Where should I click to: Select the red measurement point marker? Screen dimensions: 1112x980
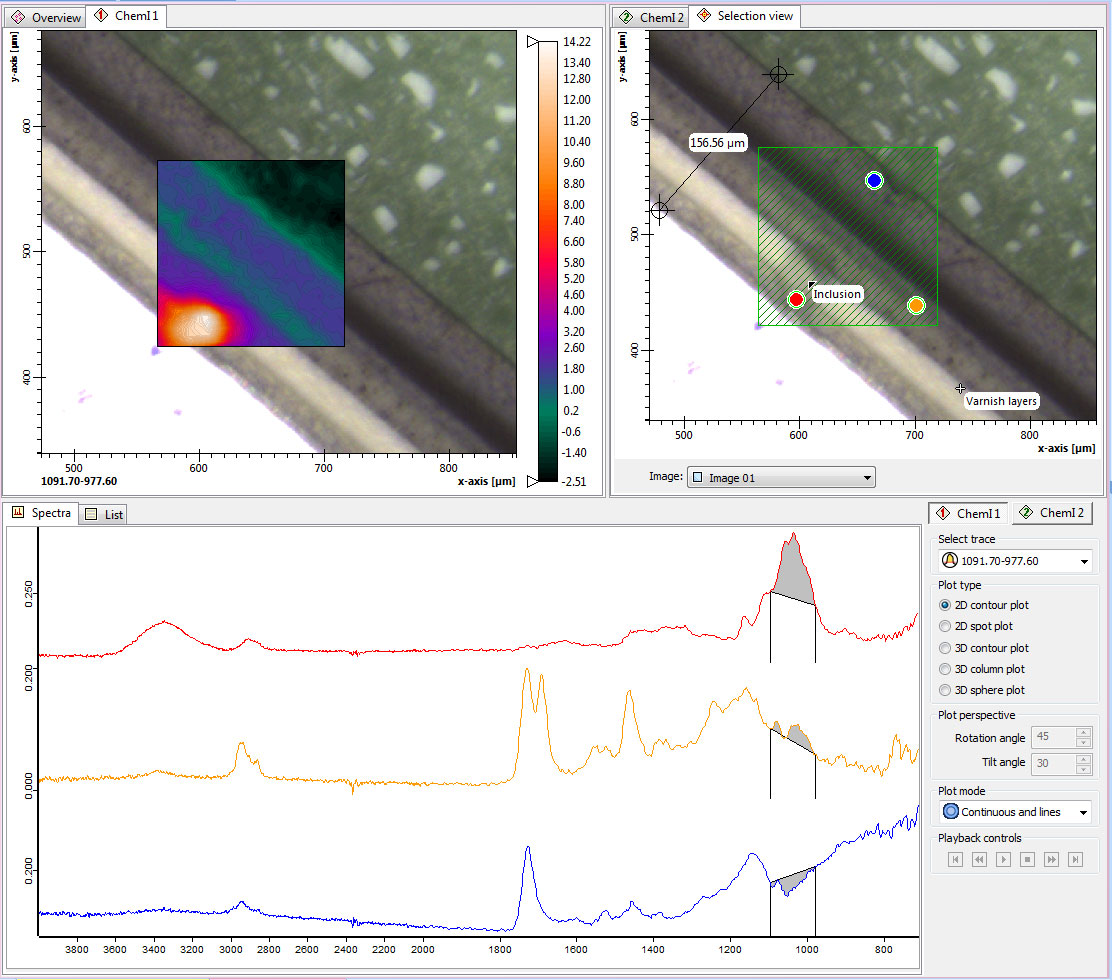click(796, 299)
